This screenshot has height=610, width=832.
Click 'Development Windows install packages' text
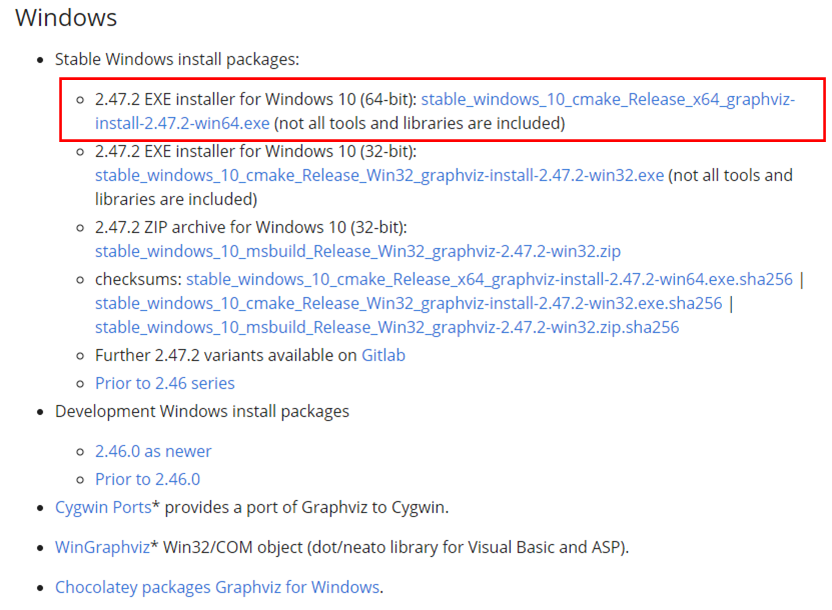pos(202,411)
